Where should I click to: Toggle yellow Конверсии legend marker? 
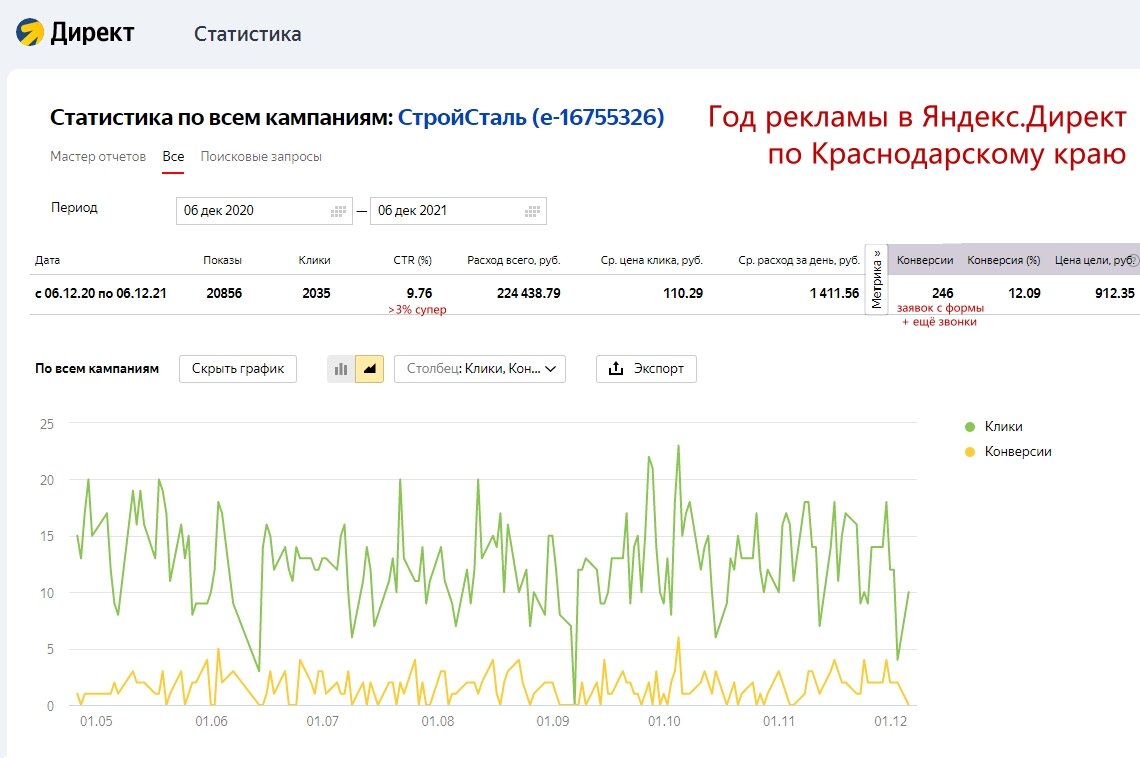point(969,452)
